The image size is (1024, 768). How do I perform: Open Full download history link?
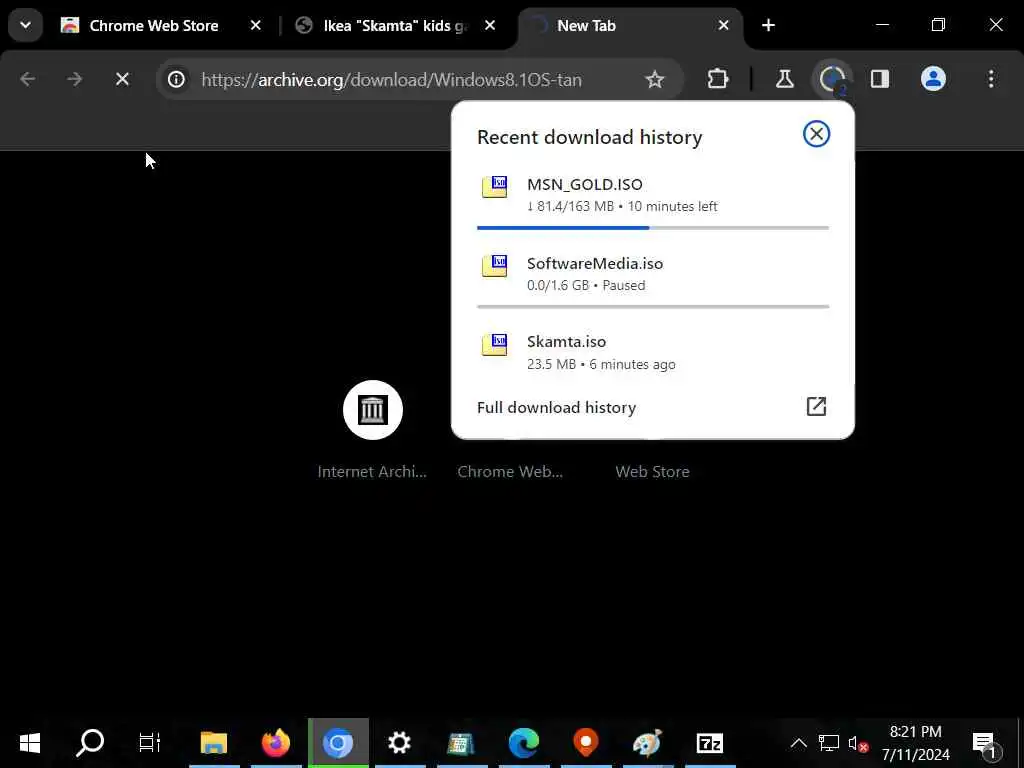click(556, 408)
